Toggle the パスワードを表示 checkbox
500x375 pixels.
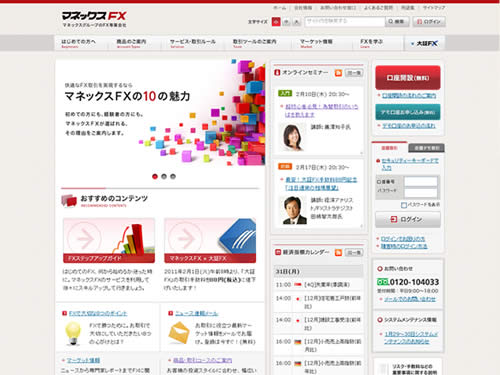click(404, 205)
